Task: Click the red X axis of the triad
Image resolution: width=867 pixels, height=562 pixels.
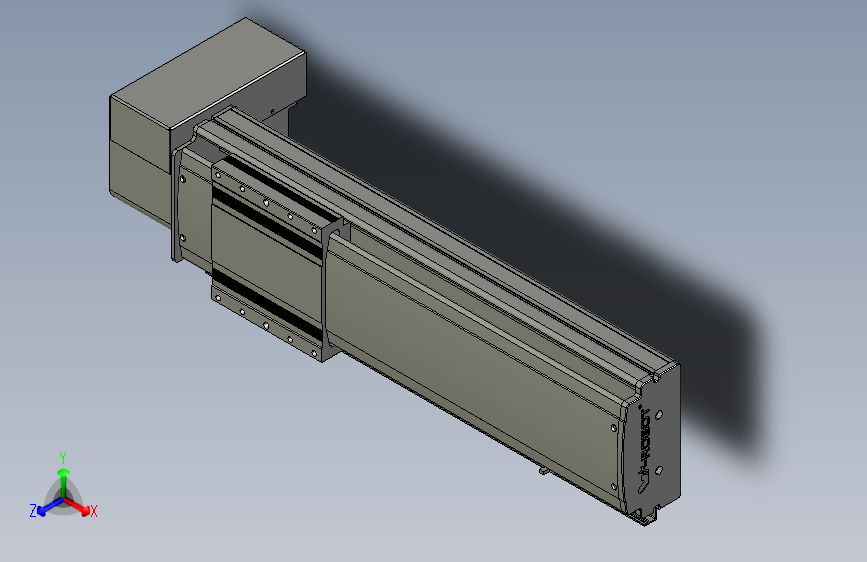Action: (81, 508)
